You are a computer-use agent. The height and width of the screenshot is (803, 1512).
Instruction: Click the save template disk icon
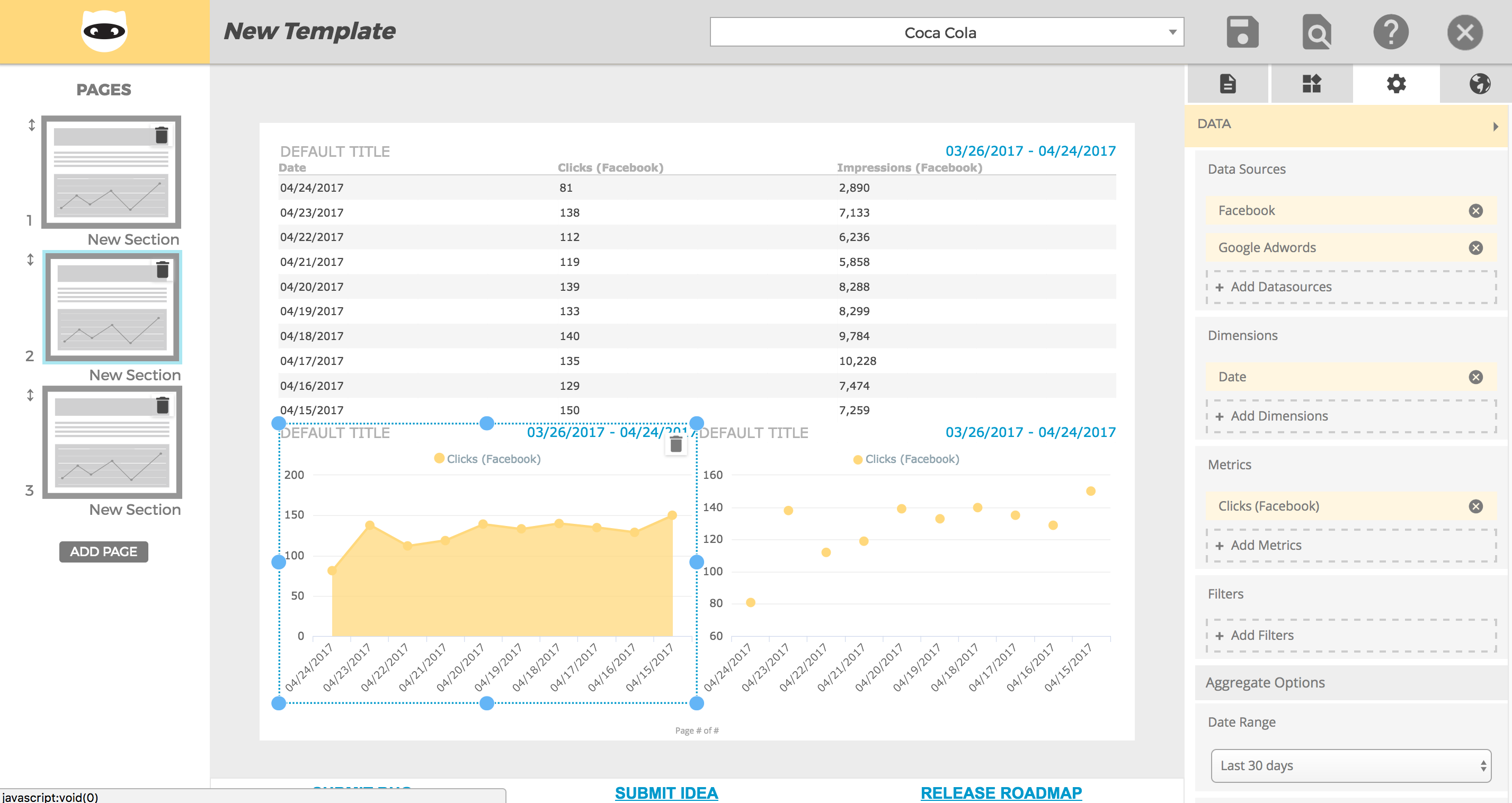point(1242,32)
